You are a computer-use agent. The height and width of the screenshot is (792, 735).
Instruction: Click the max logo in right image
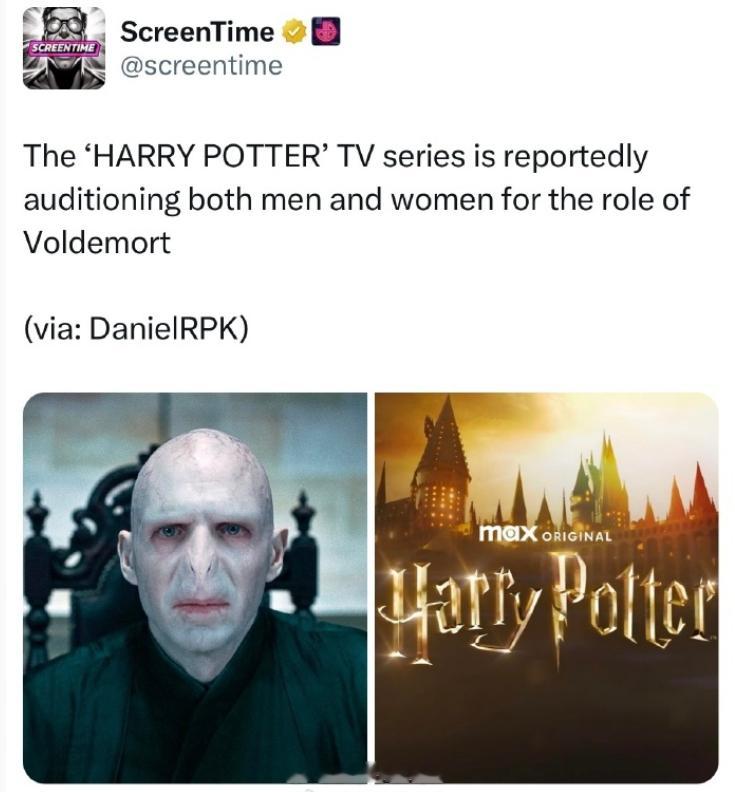tap(507, 533)
